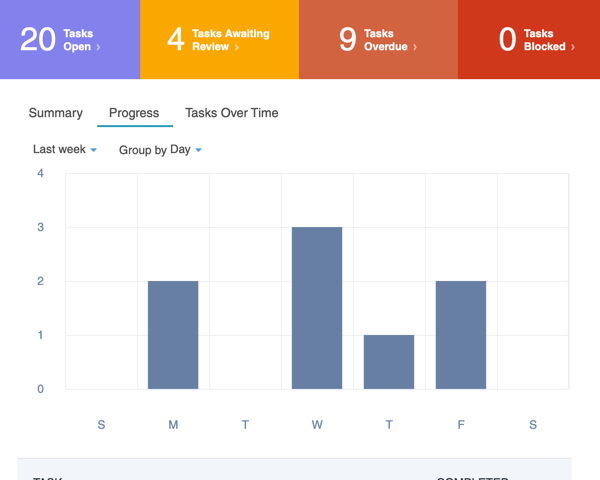
Task: Open the Last week date range dropdown
Action: 65,149
